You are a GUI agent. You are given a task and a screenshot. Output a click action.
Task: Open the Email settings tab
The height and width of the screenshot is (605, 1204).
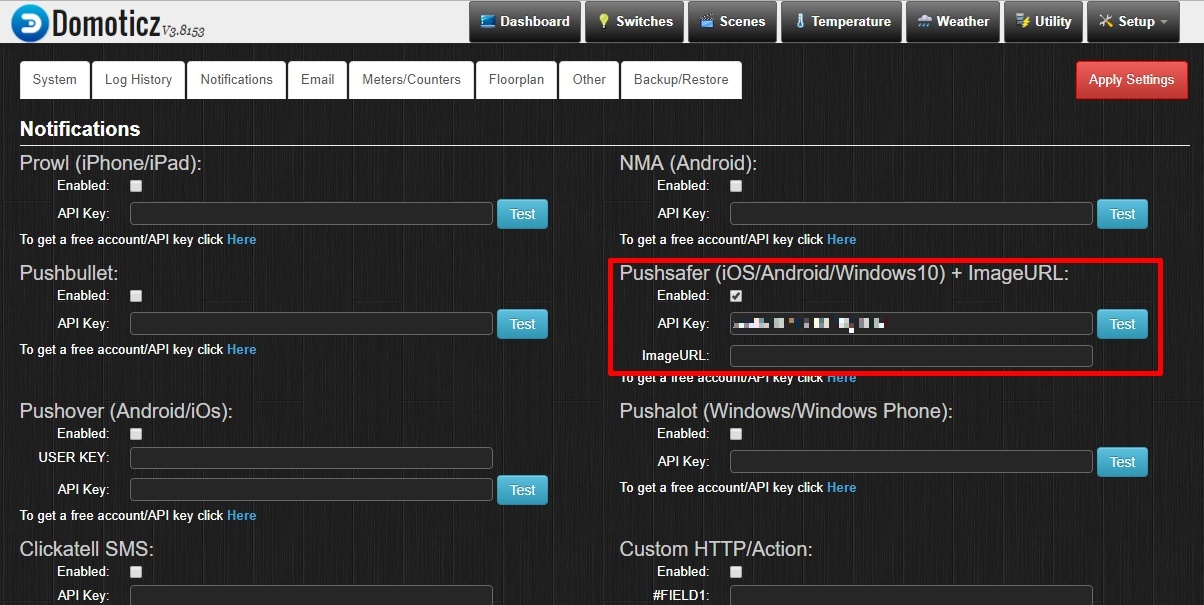click(317, 80)
